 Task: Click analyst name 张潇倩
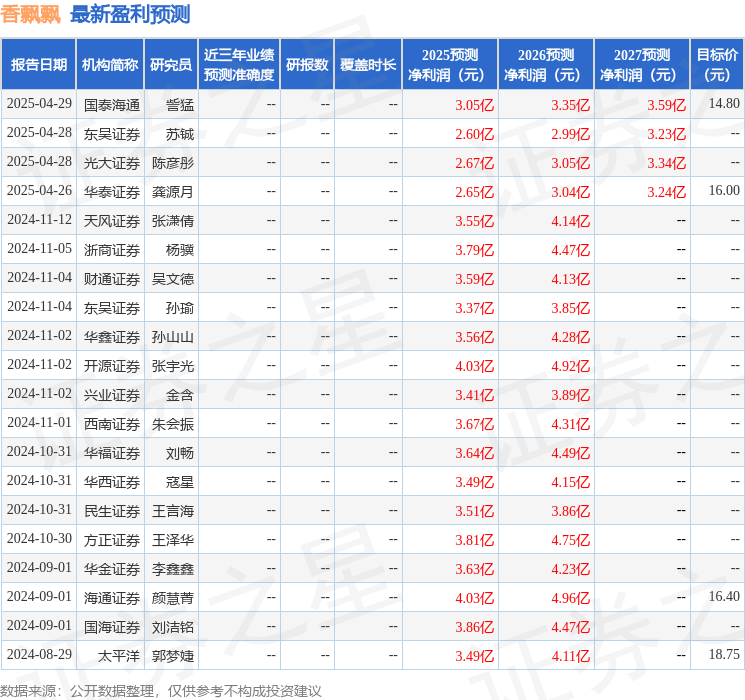172,221
